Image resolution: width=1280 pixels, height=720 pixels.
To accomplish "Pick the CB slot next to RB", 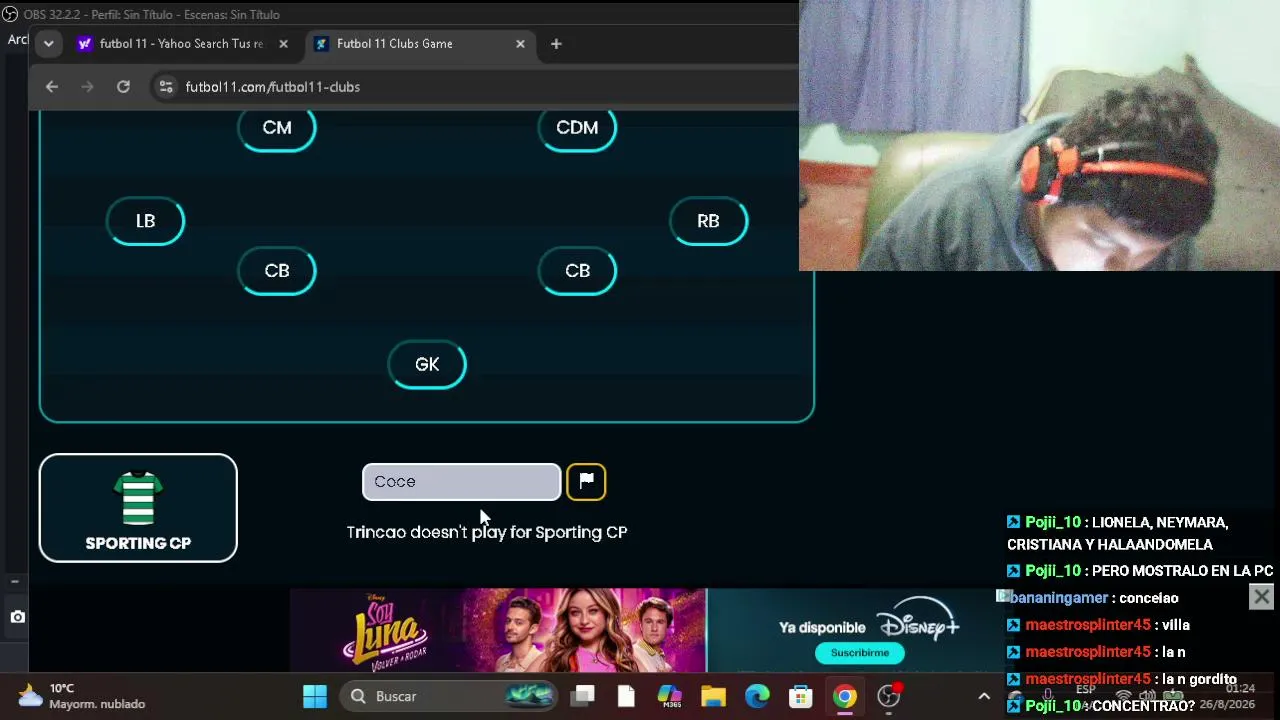I will [577, 271].
